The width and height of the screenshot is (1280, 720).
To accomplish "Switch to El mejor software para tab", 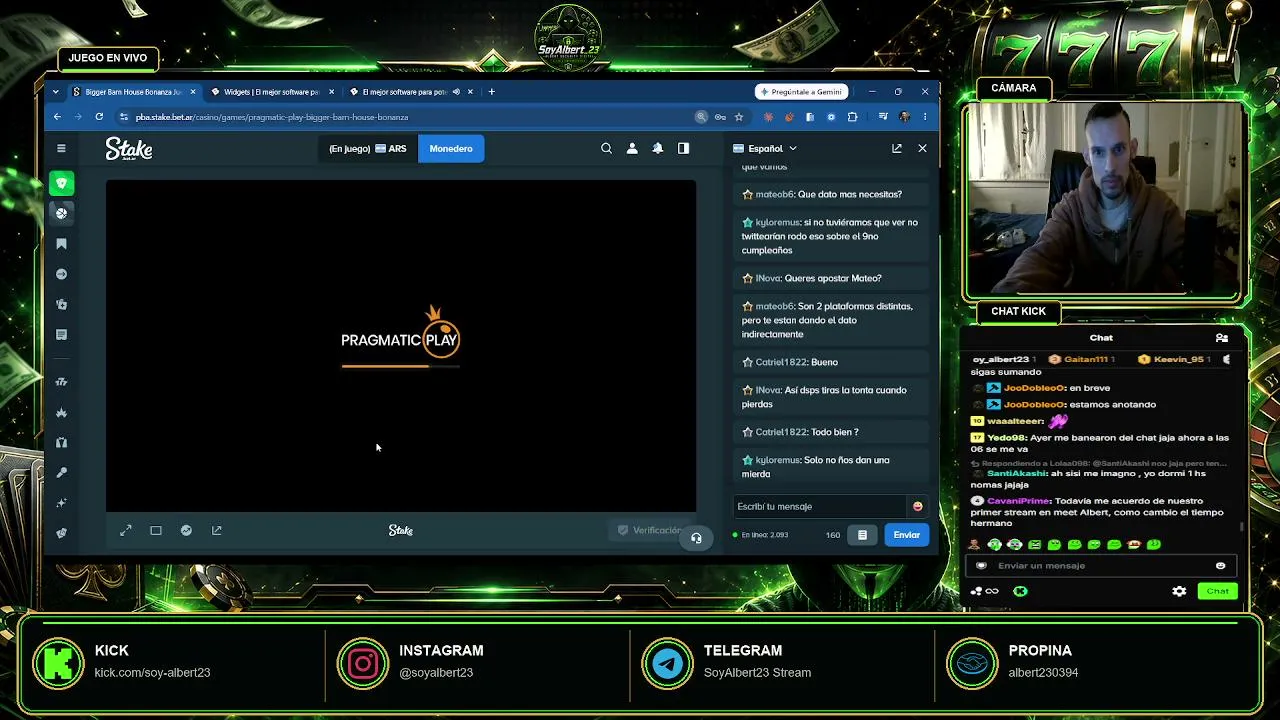I will [410, 92].
